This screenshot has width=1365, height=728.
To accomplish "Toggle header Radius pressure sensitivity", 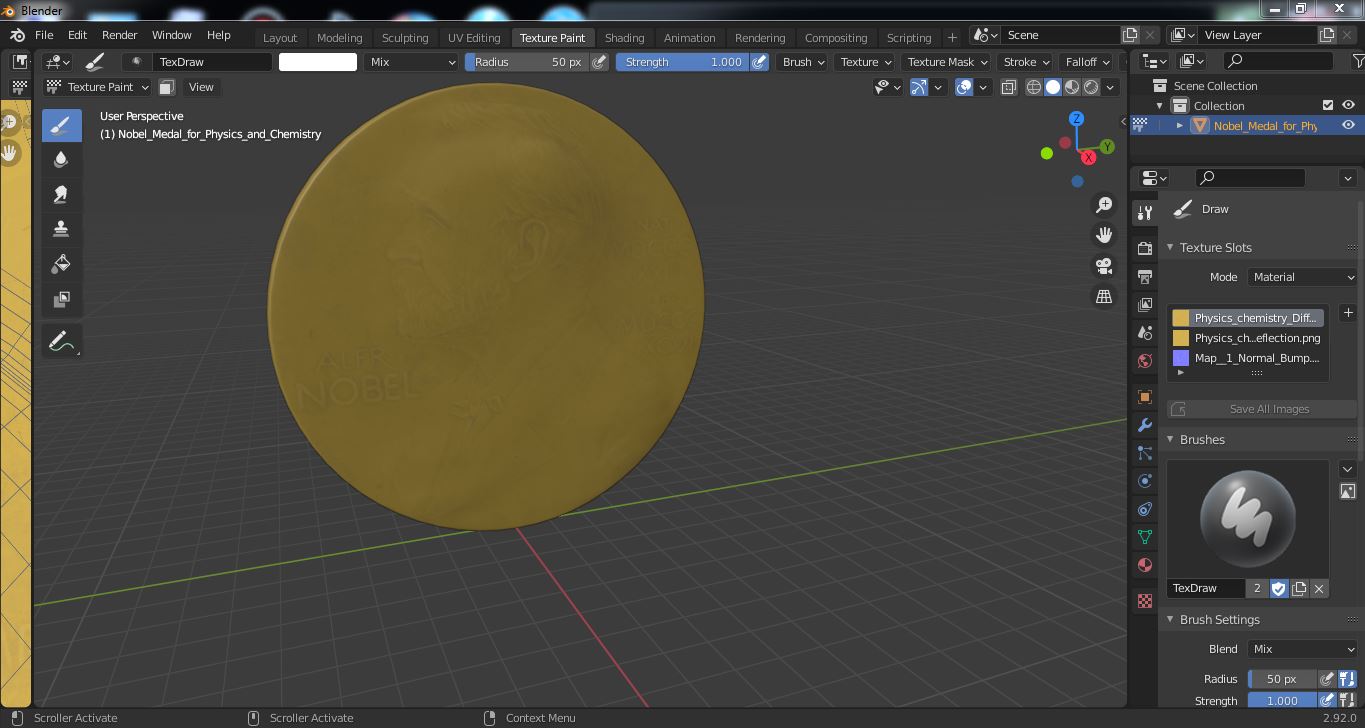I will coord(599,62).
